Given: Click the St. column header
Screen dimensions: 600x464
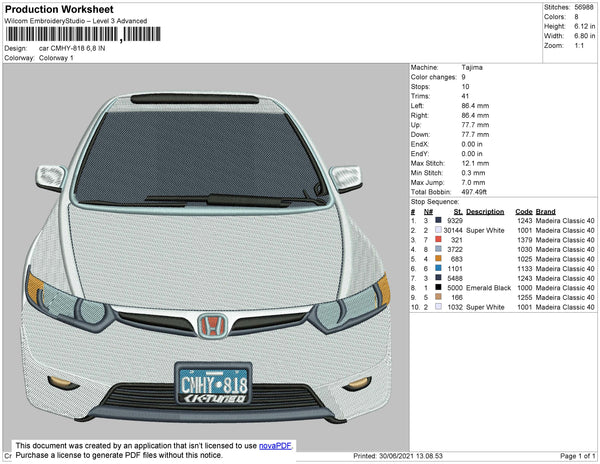Looking at the screenshot, I should 458,212.
